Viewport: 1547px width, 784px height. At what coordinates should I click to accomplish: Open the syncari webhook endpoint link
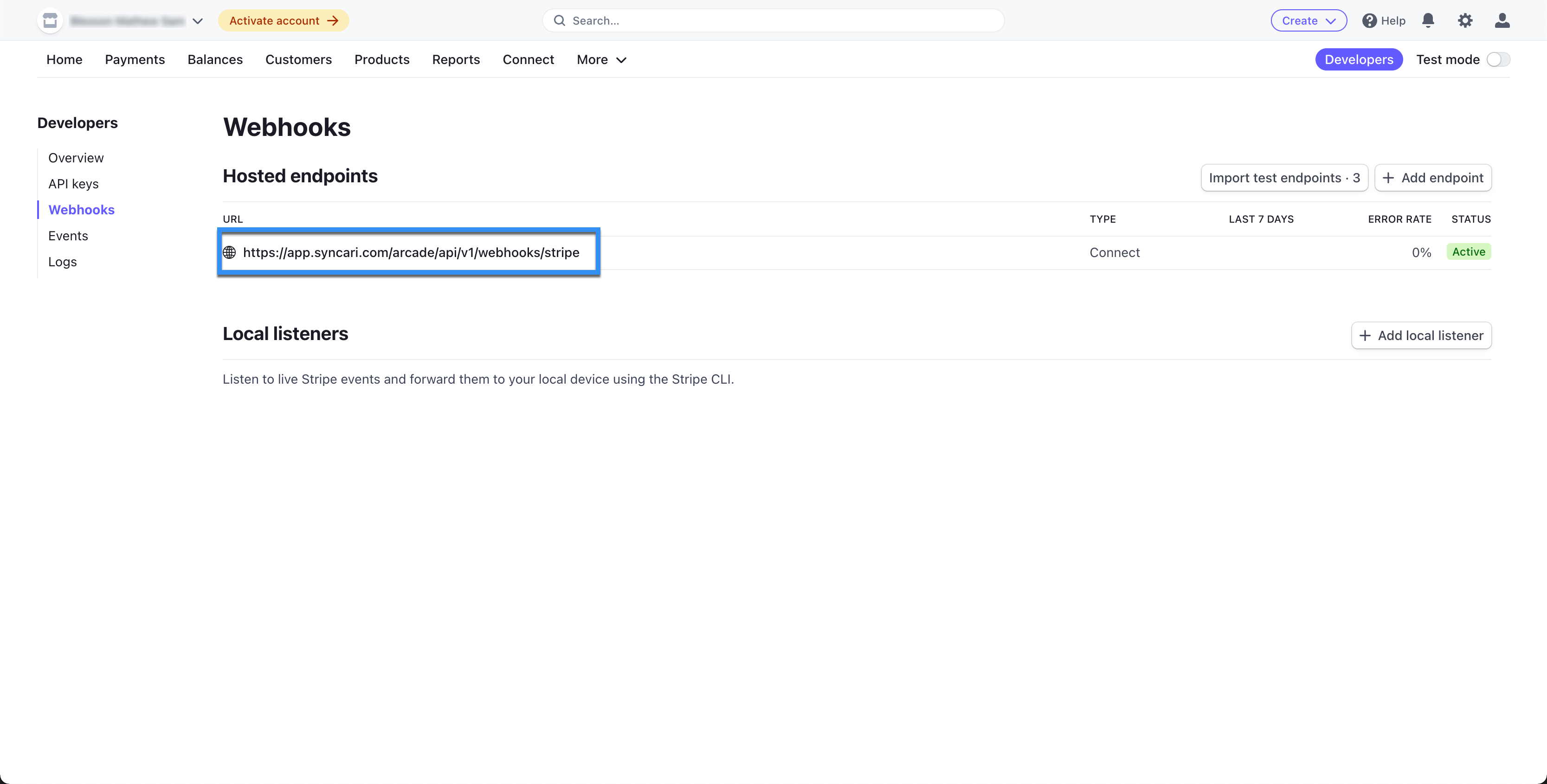click(x=412, y=252)
